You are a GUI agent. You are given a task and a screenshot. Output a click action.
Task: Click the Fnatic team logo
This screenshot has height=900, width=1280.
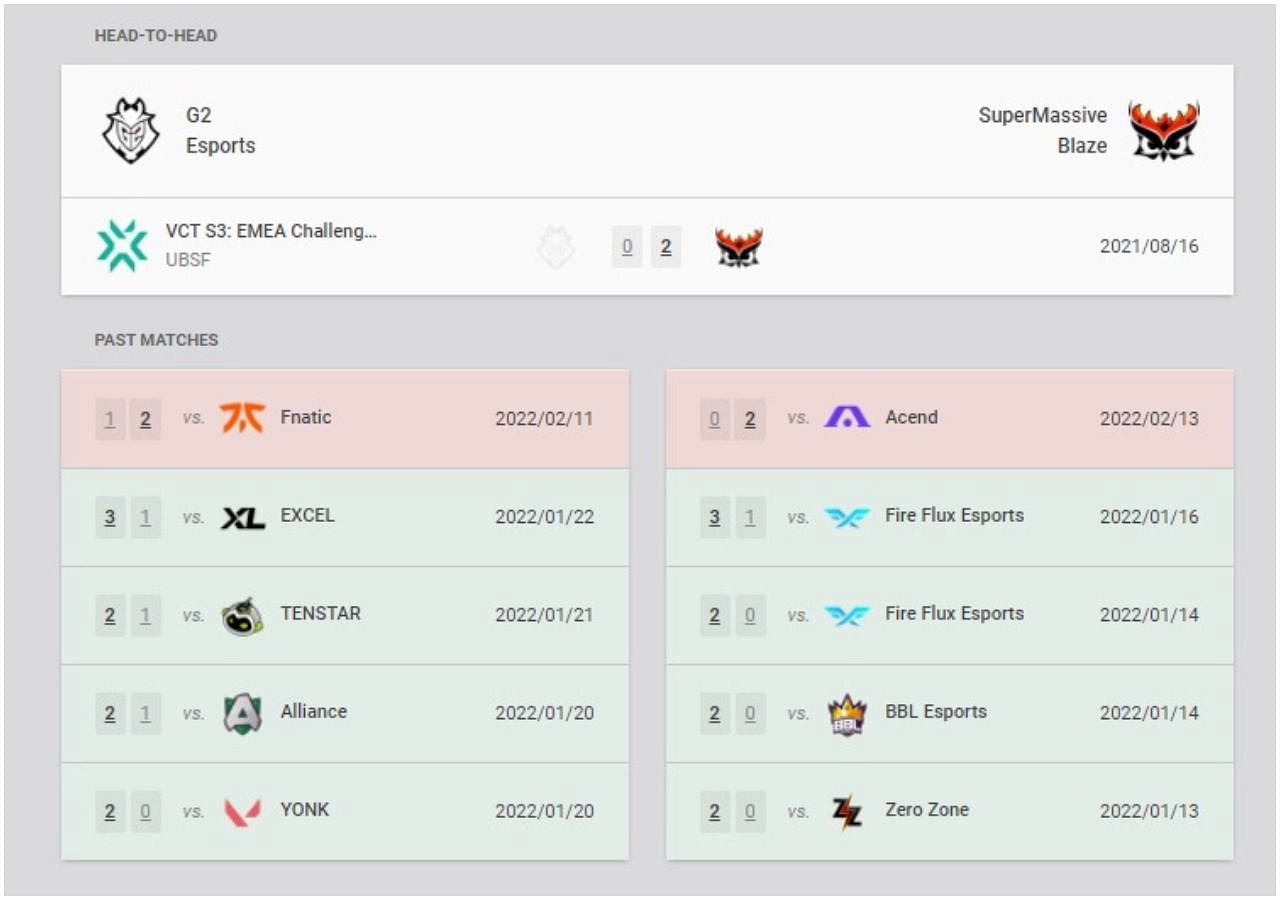click(242, 418)
